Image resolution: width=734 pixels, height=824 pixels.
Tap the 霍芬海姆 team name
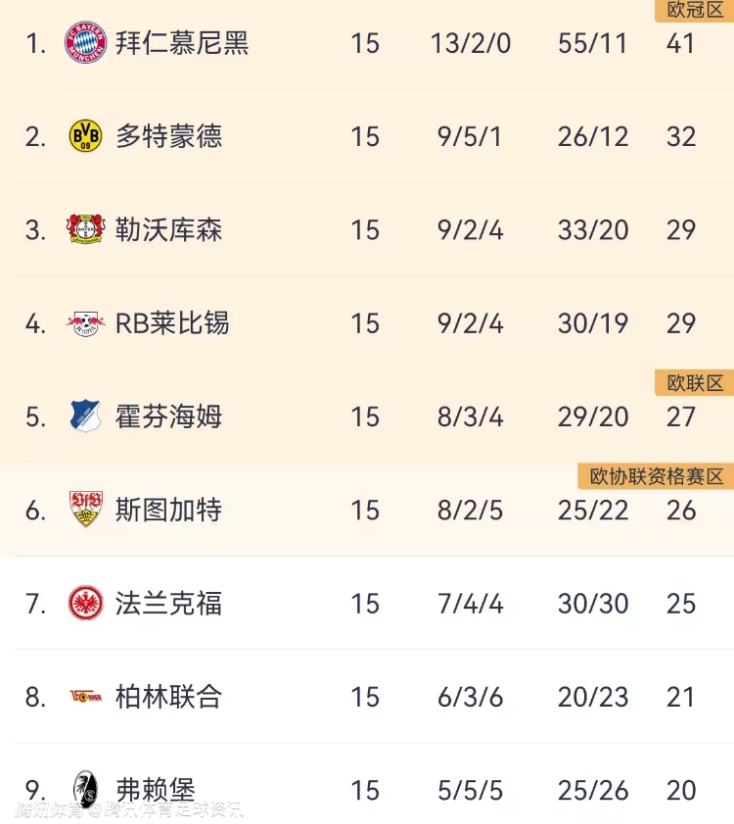click(169, 416)
